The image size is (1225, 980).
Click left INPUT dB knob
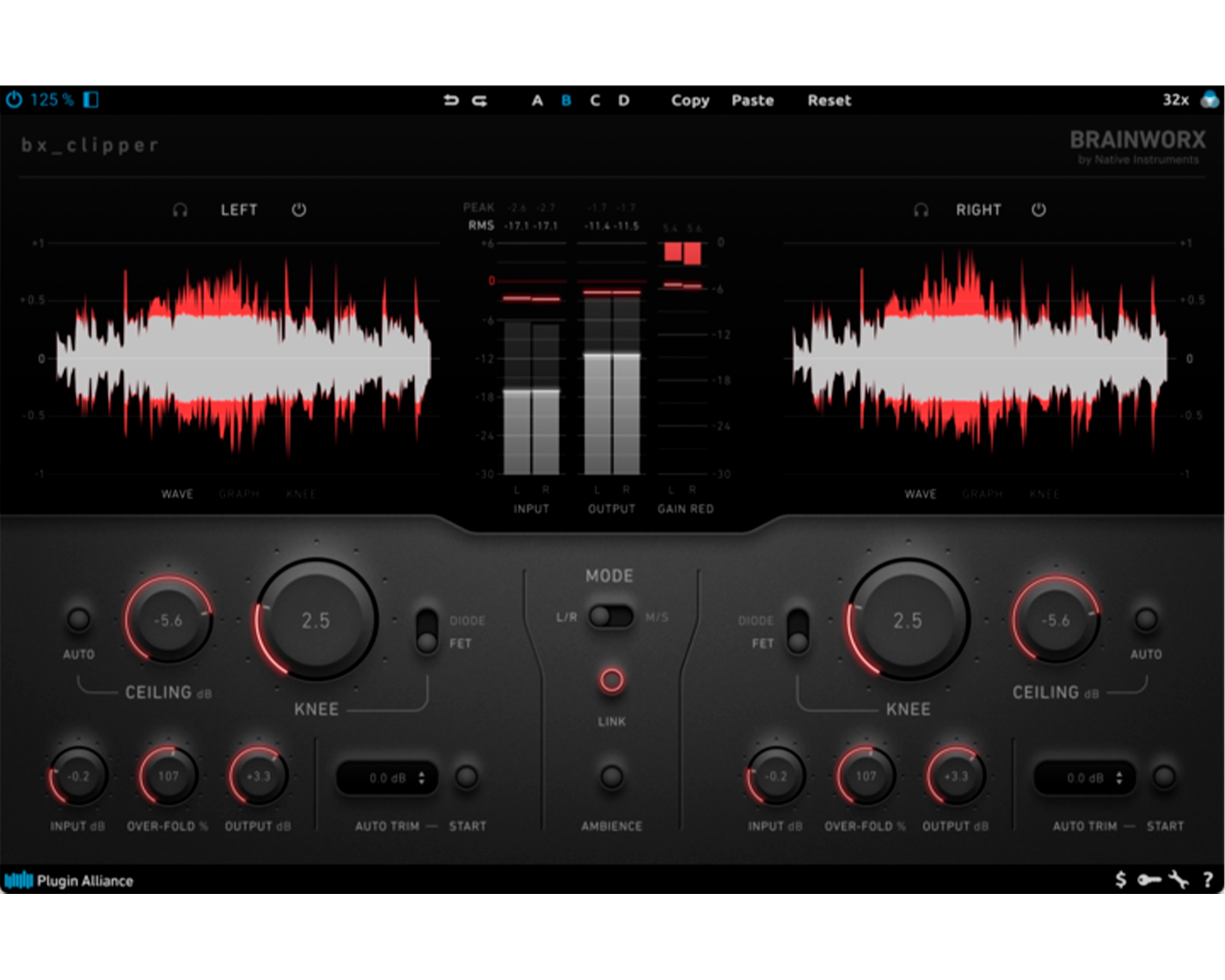pyautogui.click(x=78, y=776)
